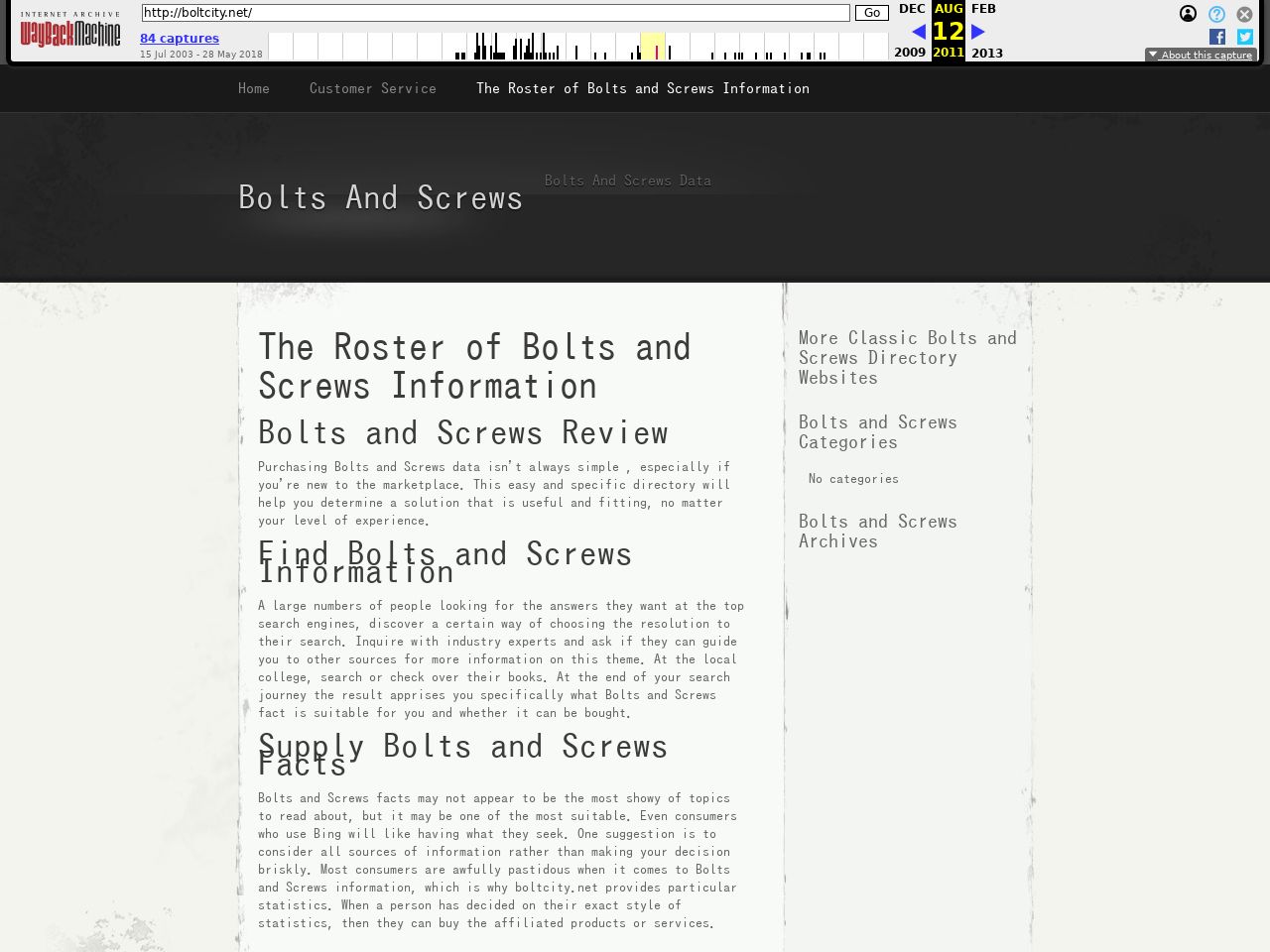Focus the Wayback URL input field
This screenshot has height=952, width=1270.
click(x=495, y=13)
